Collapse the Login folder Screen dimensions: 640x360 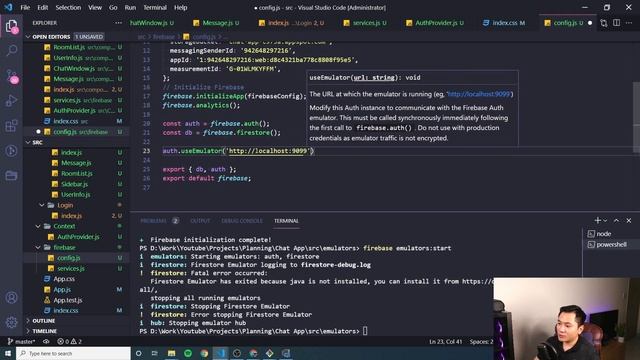pos(65,205)
